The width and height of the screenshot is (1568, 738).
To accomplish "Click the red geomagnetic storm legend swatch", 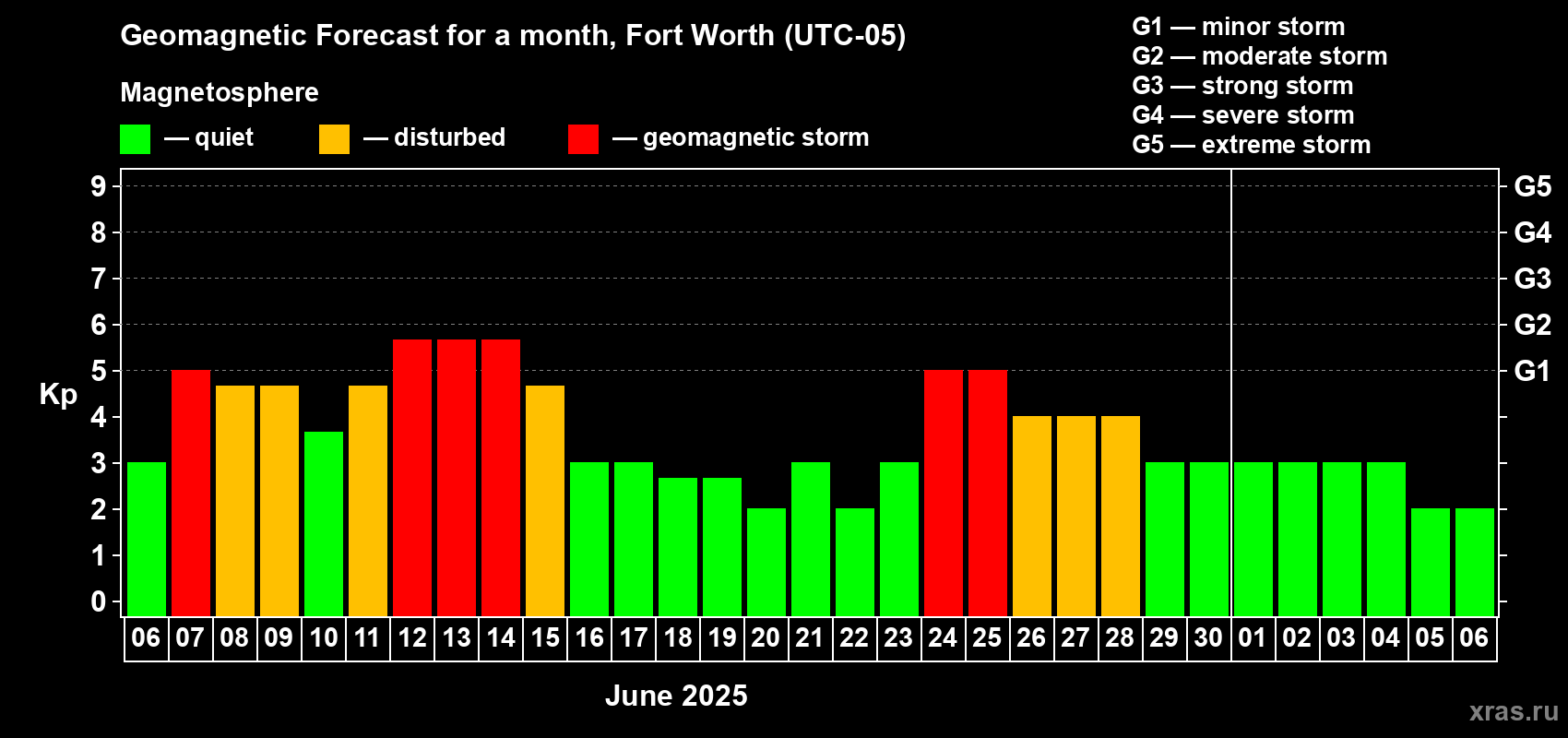I will pos(583,139).
